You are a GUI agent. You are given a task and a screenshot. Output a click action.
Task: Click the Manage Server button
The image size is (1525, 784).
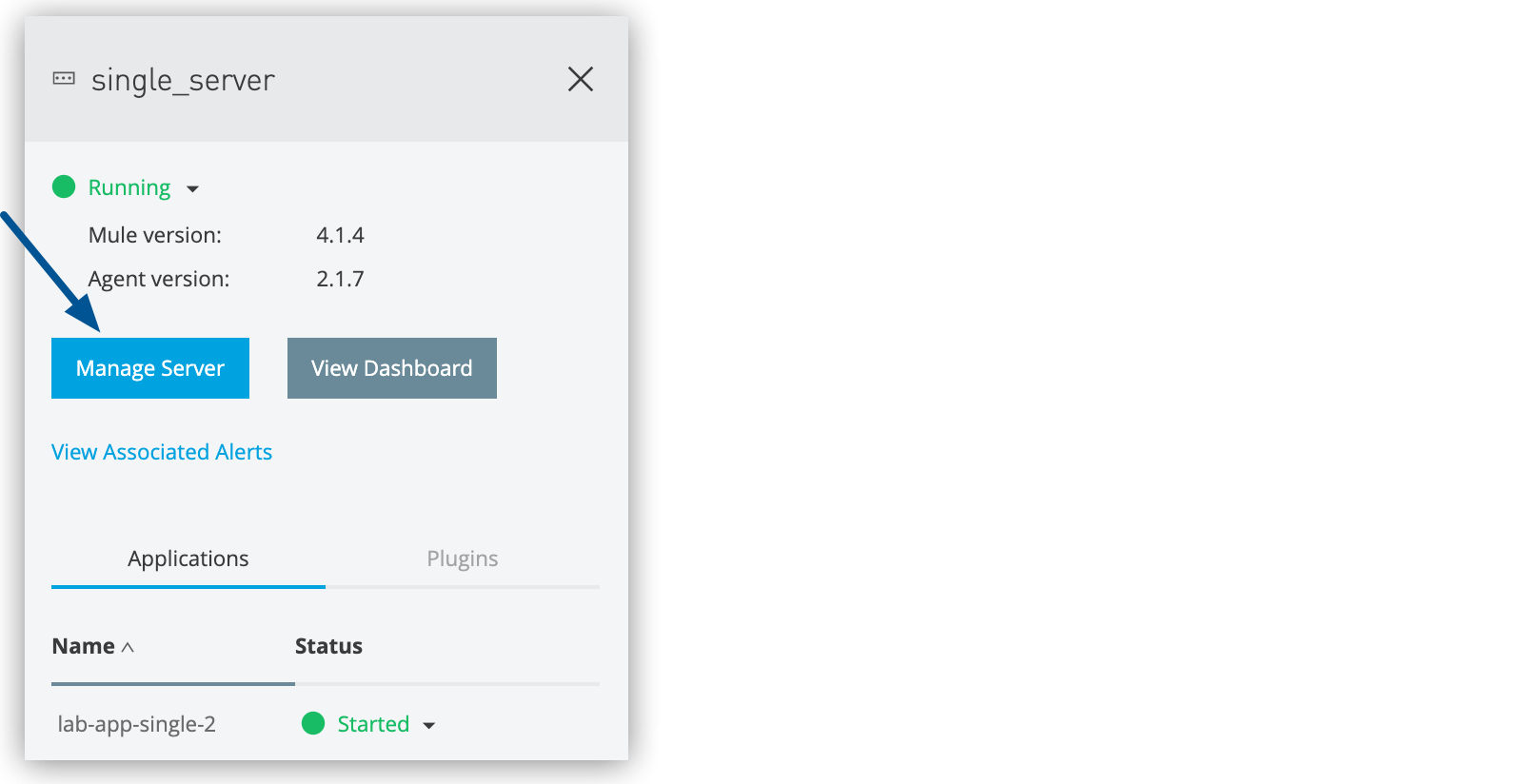(149, 368)
